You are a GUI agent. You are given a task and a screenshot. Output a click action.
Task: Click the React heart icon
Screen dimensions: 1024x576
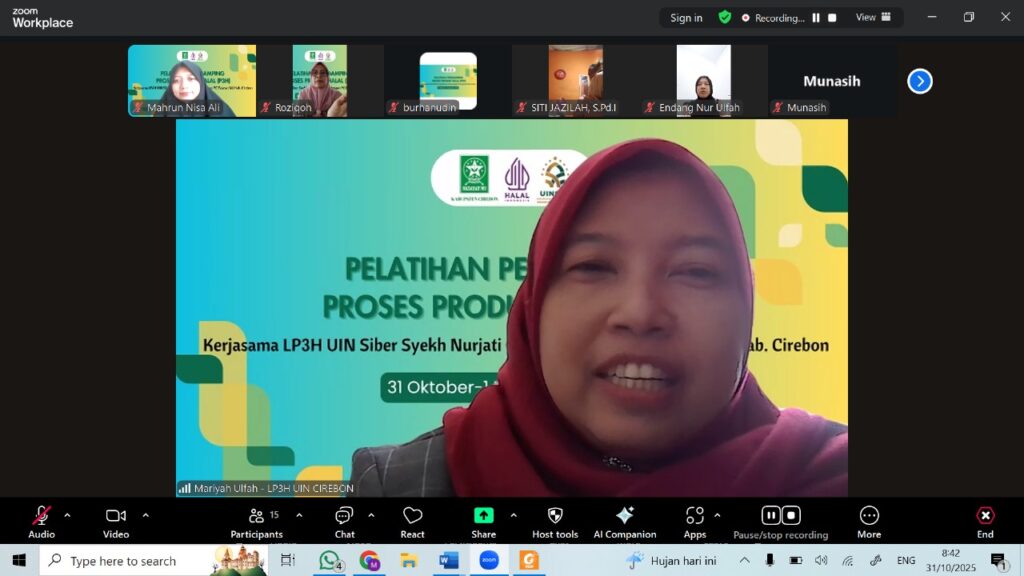tap(412, 518)
